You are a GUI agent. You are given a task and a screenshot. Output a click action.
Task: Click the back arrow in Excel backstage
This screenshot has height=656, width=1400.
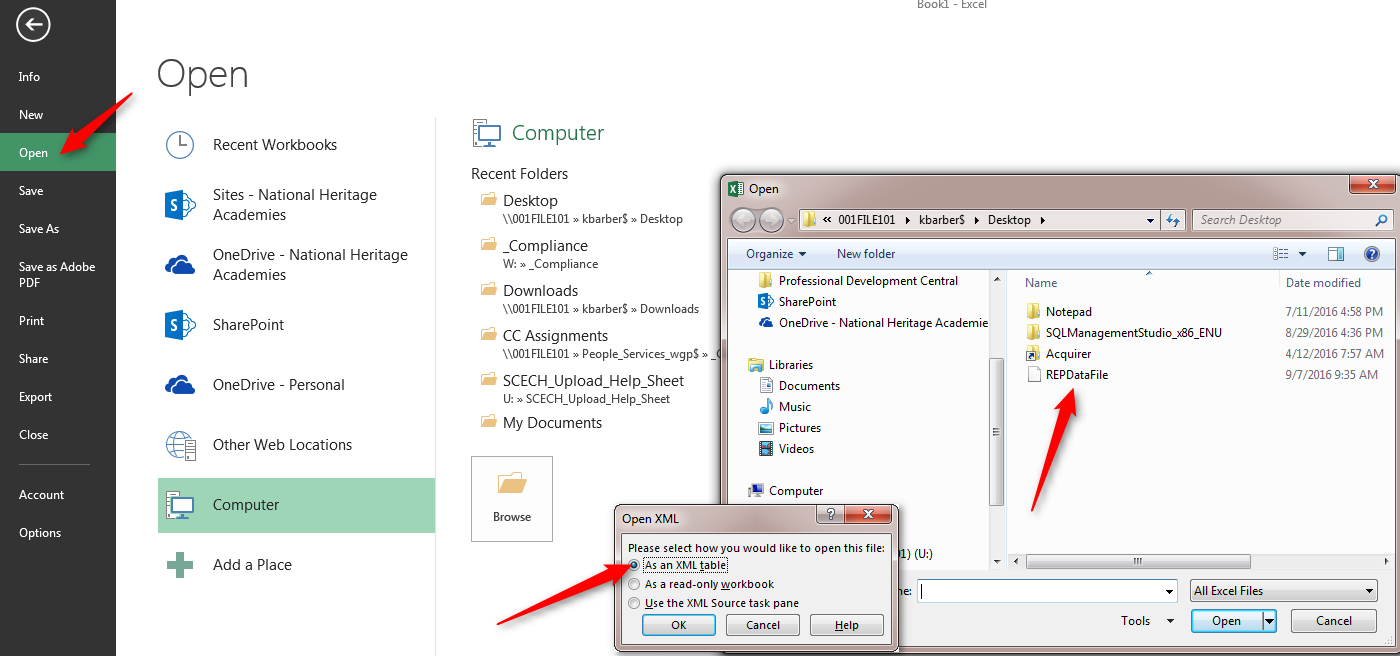click(32, 26)
